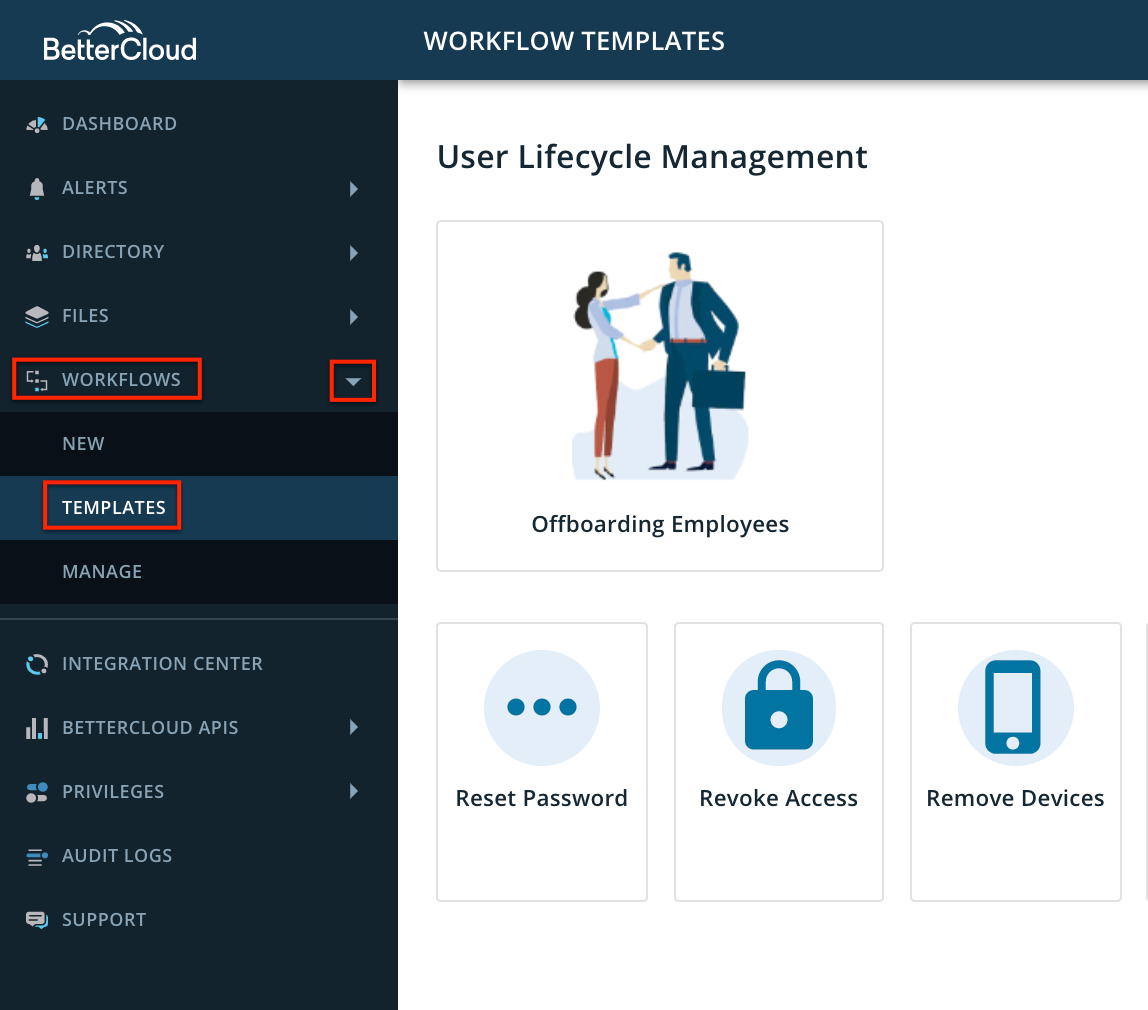This screenshot has width=1148, height=1010.
Task: Click the Files layers icon
Action: click(36, 315)
